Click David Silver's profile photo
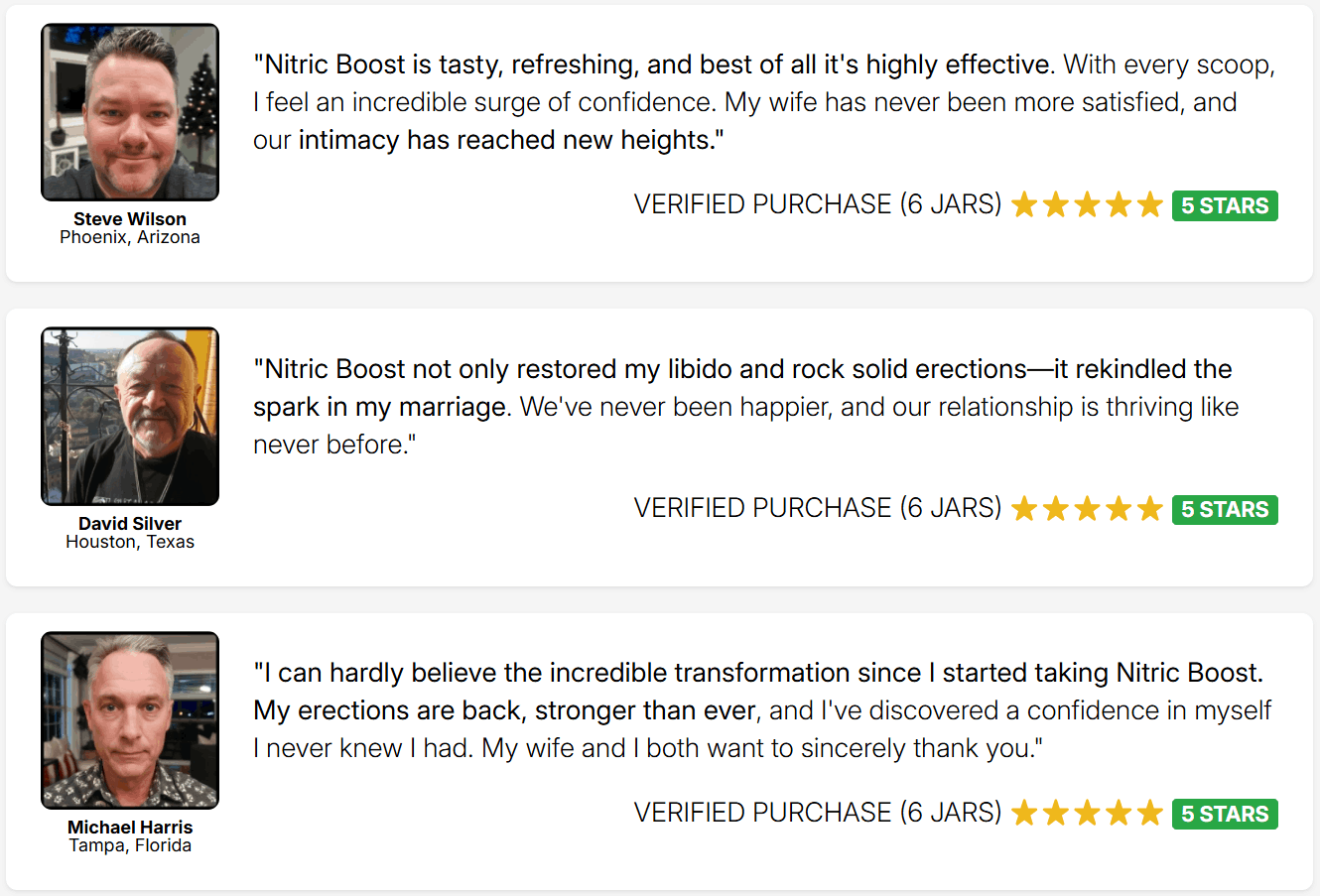This screenshot has height=896, width=1320. 130,417
